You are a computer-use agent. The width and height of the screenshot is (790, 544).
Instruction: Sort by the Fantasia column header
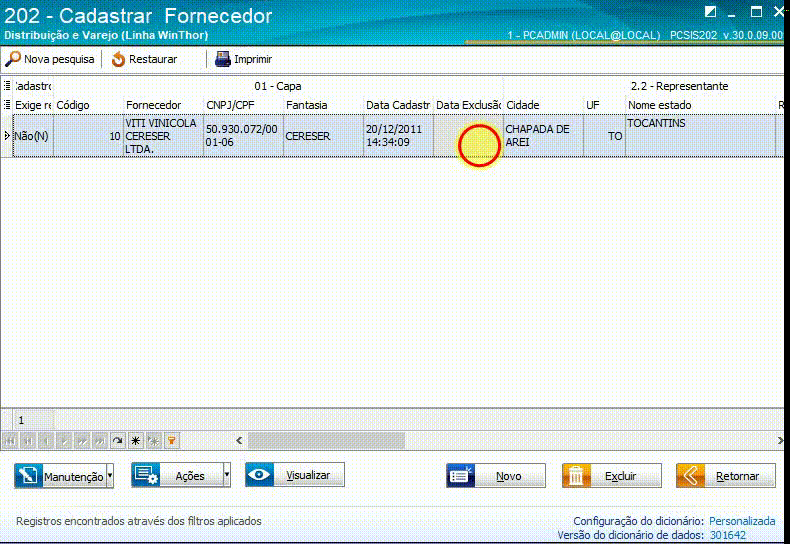pyautogui.click(x=323, y=105)
